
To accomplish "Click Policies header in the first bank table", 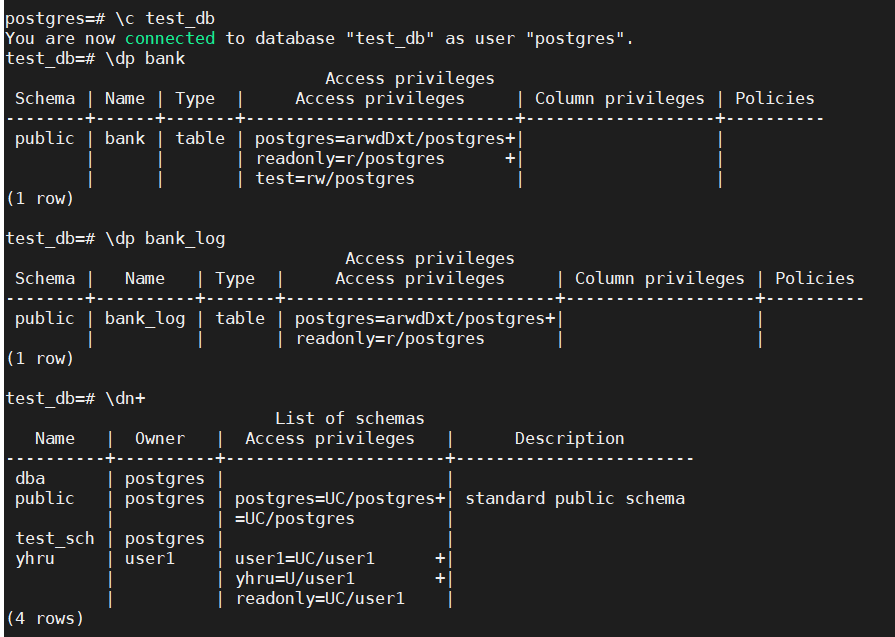I will [774, 98].
